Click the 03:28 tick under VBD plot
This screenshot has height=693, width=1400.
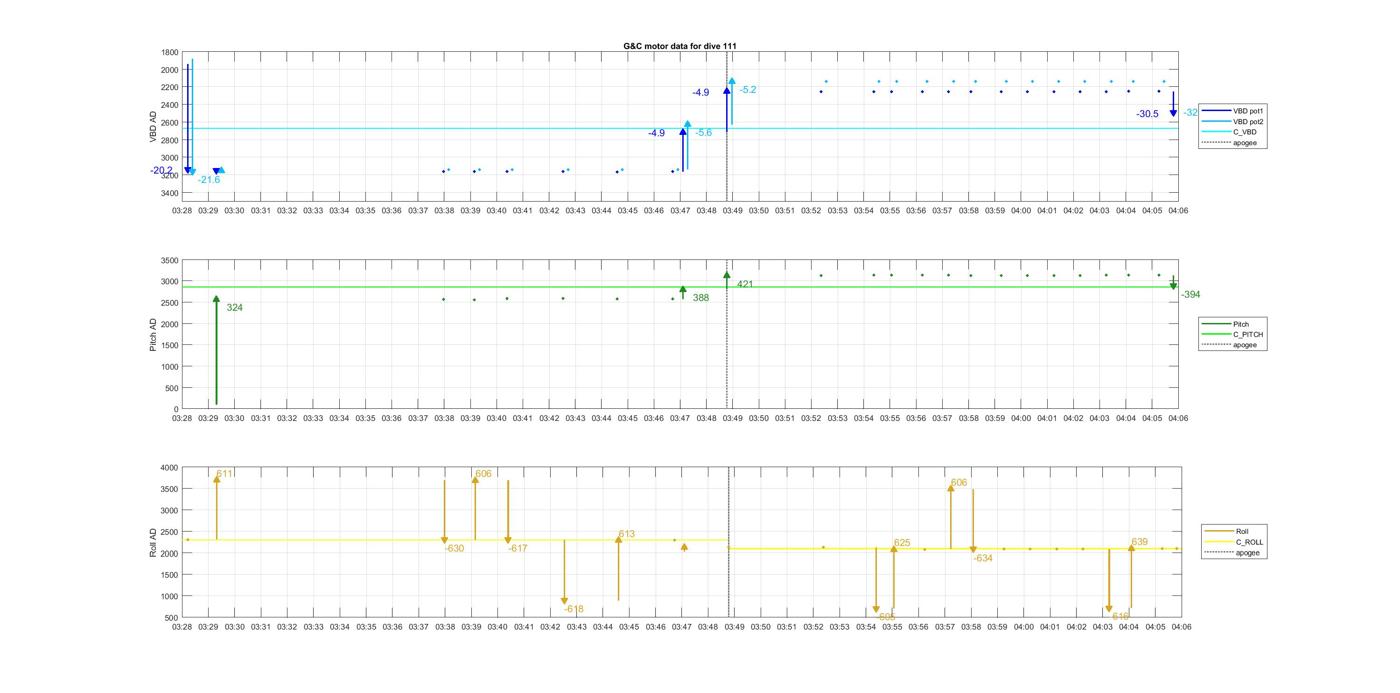coord(182,211)
